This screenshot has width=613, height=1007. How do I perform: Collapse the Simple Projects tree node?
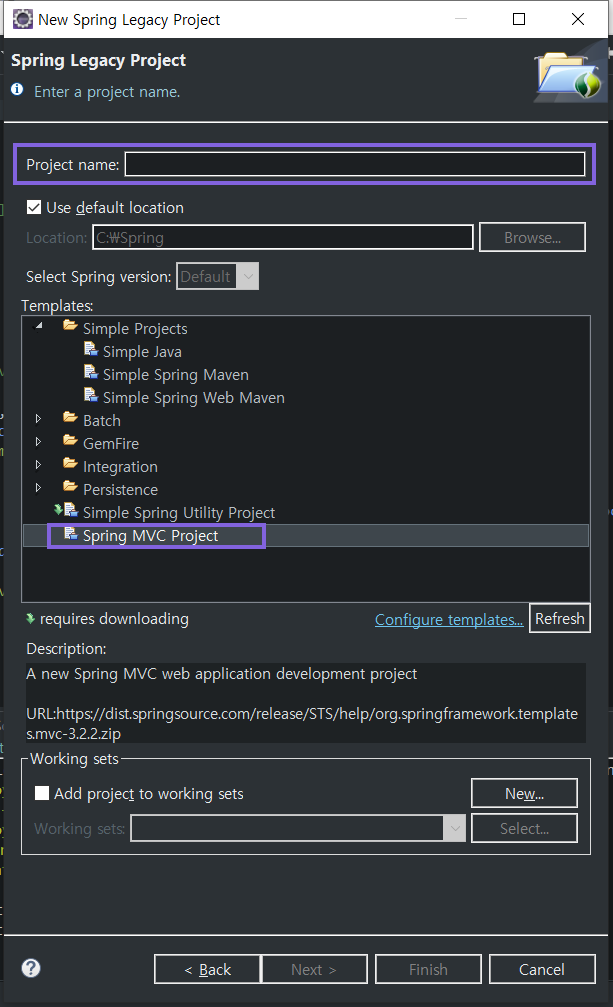tap(39, 326)
